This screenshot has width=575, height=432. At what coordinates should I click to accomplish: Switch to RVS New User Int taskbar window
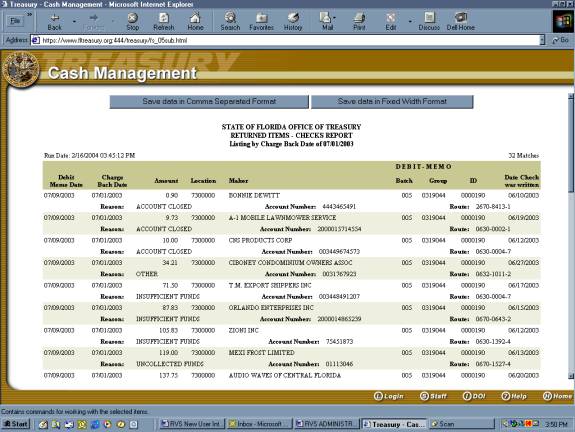click(x=193, y=424)
